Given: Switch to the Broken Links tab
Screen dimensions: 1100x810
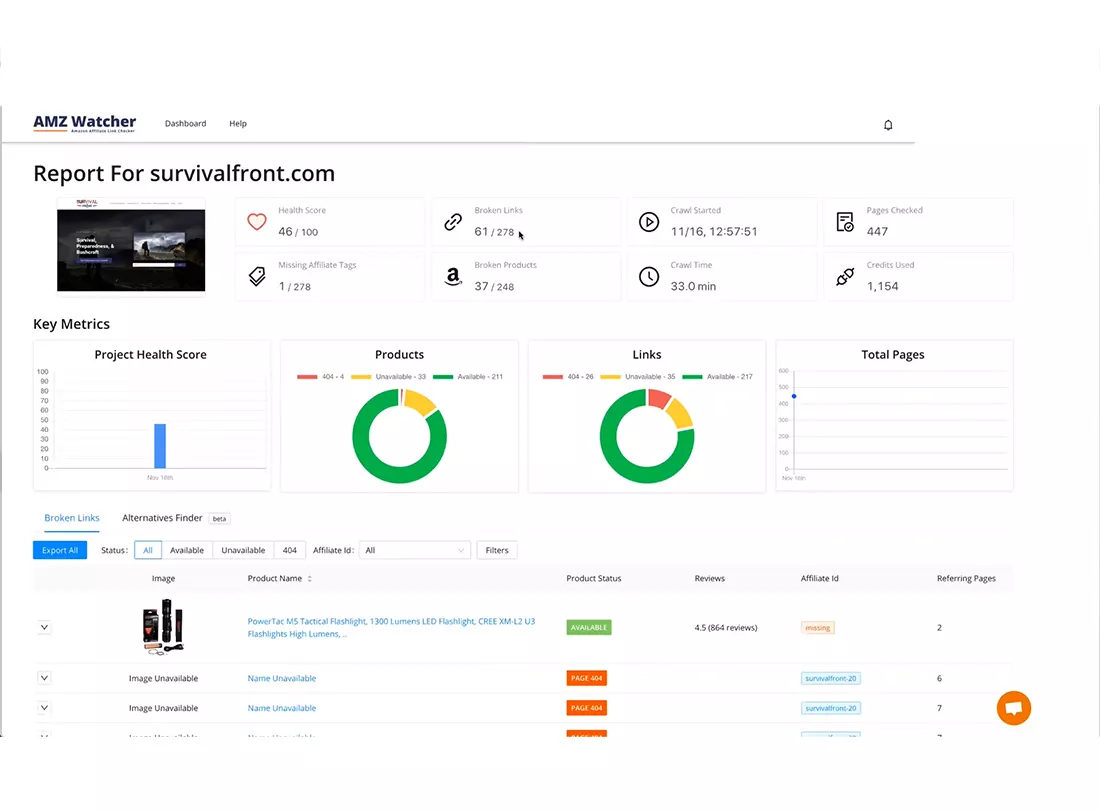Looking at the screenshot, I should pos(72,518).
